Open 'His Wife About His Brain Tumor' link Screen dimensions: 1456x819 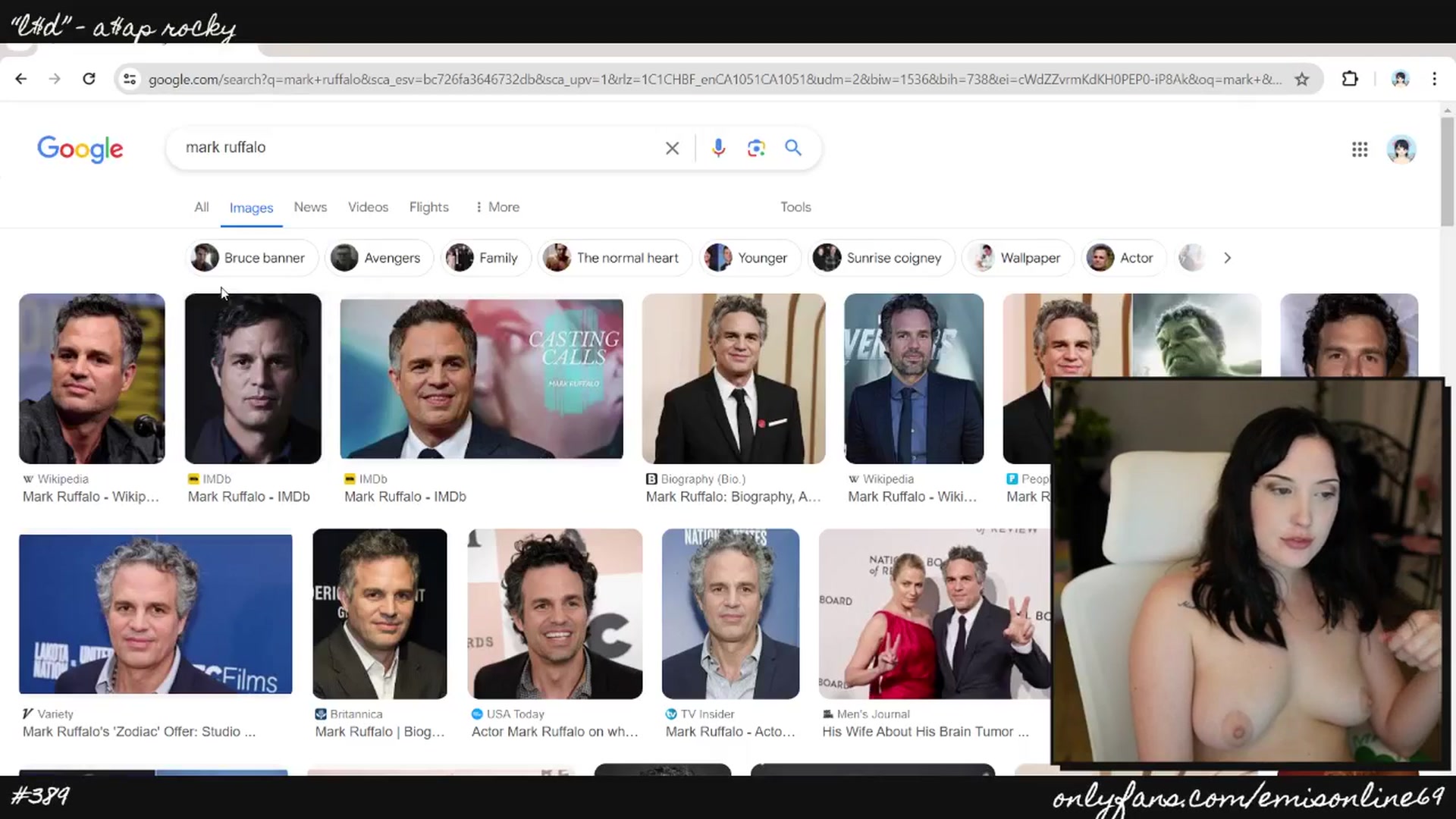pos(926,732)
